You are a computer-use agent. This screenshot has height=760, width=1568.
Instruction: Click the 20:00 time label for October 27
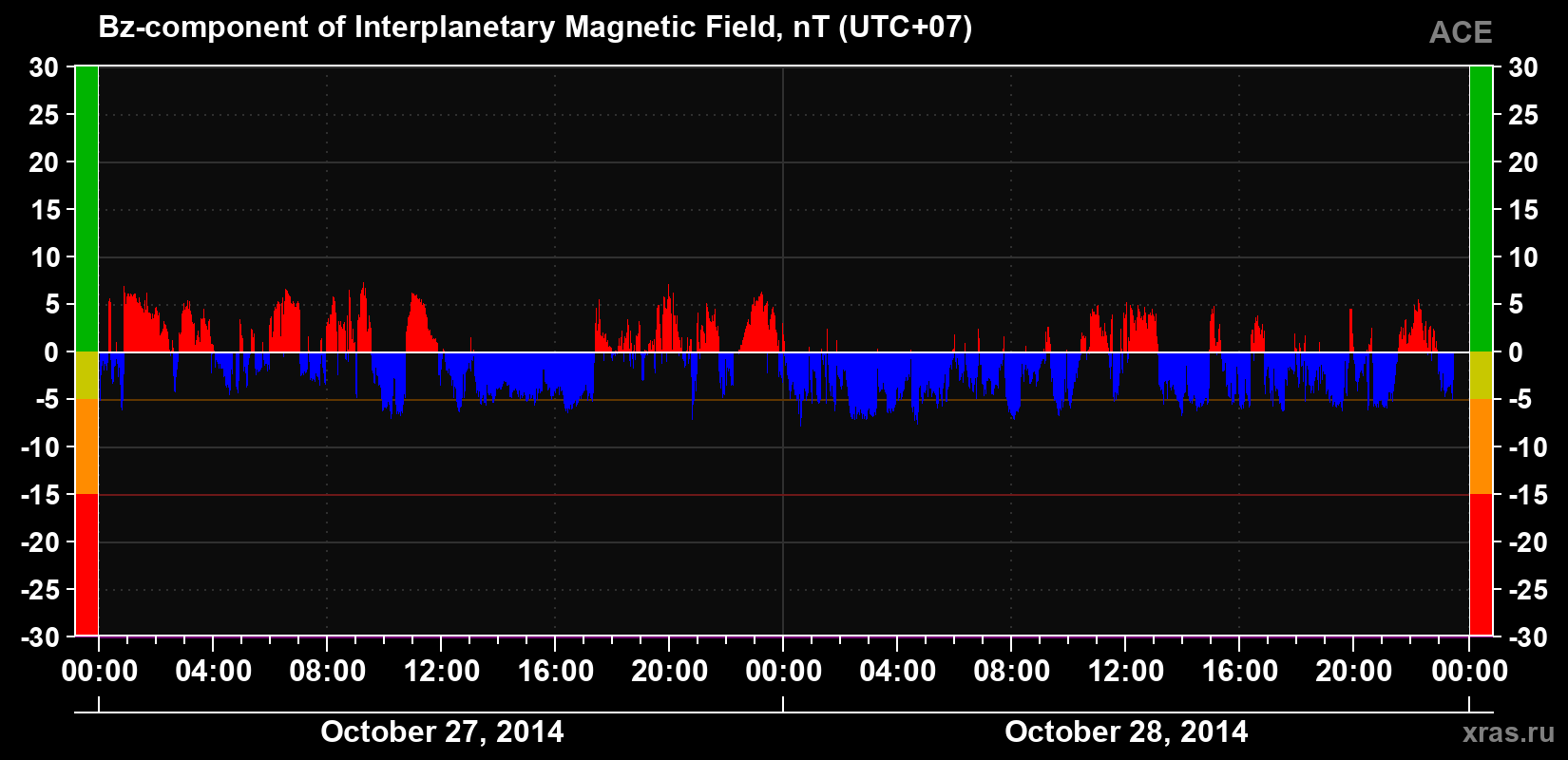click(670, 672)
